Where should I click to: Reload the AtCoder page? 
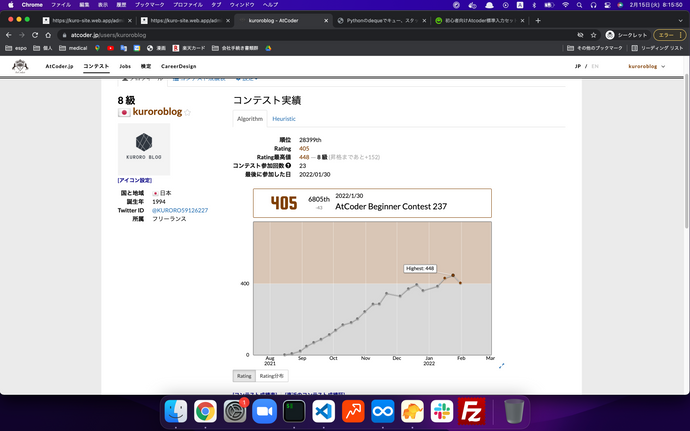(x=35, y=35)
